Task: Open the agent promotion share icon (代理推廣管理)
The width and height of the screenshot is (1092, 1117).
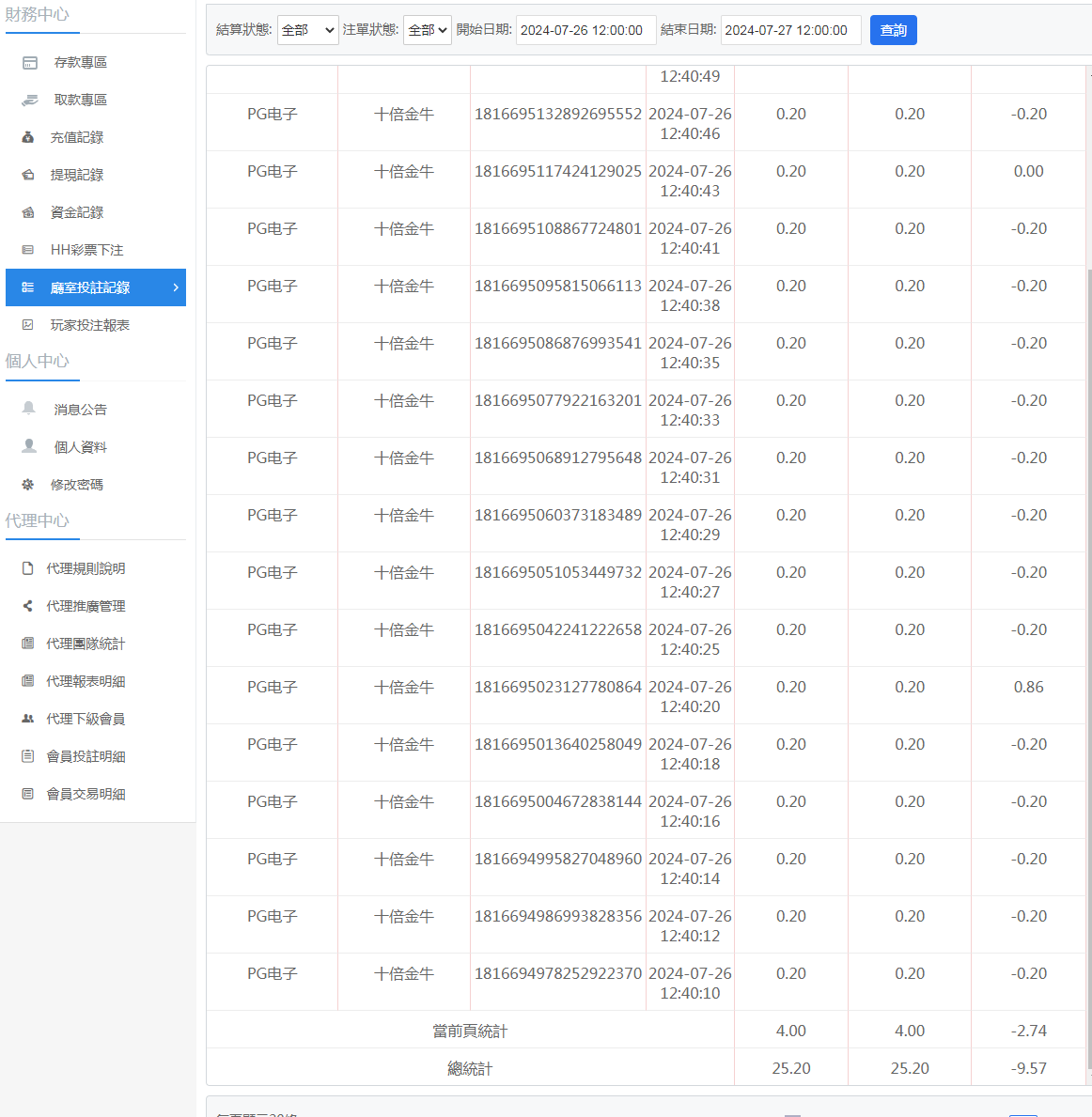Action: pos(28,606)
